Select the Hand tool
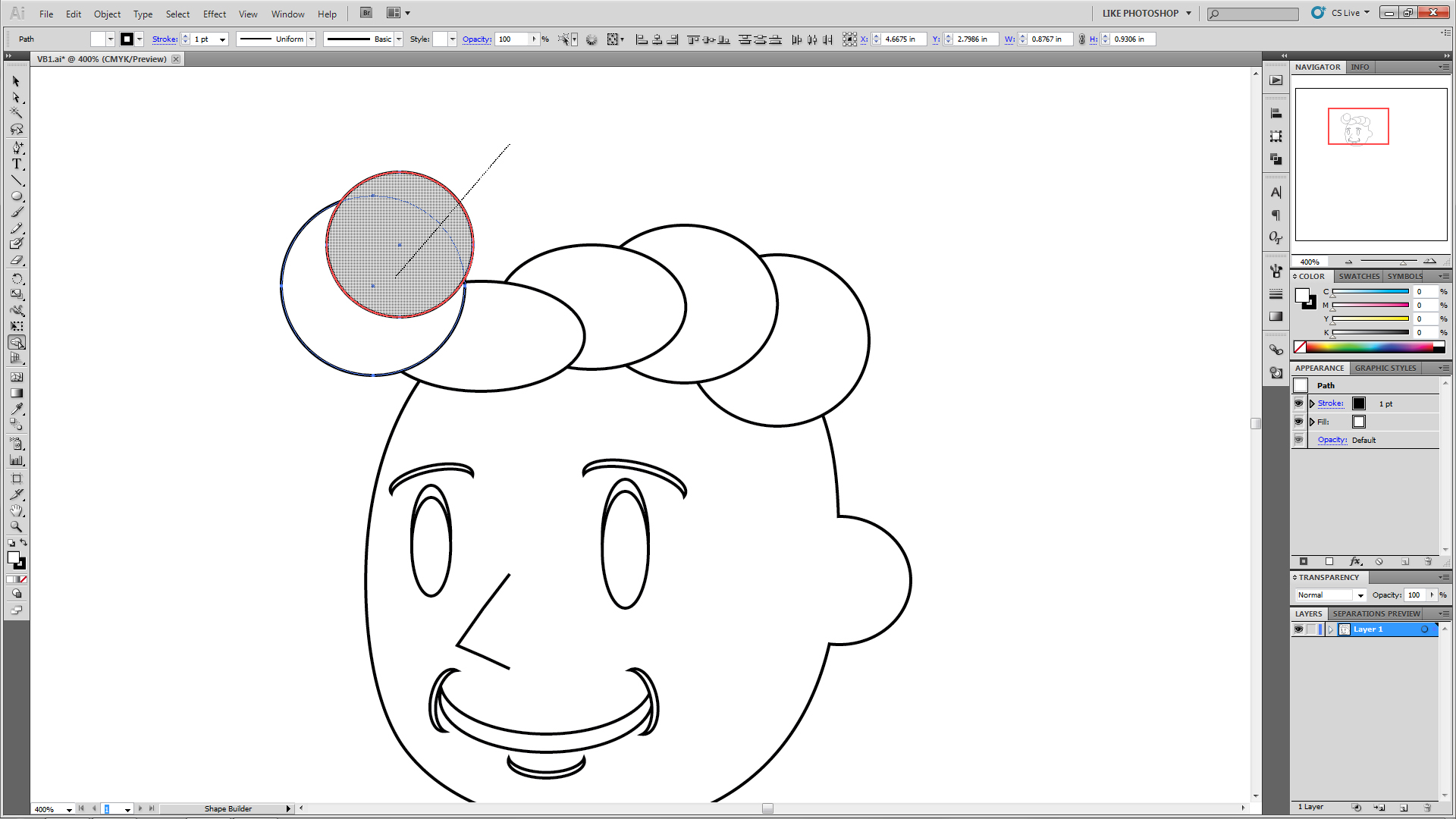 point(17,510)
